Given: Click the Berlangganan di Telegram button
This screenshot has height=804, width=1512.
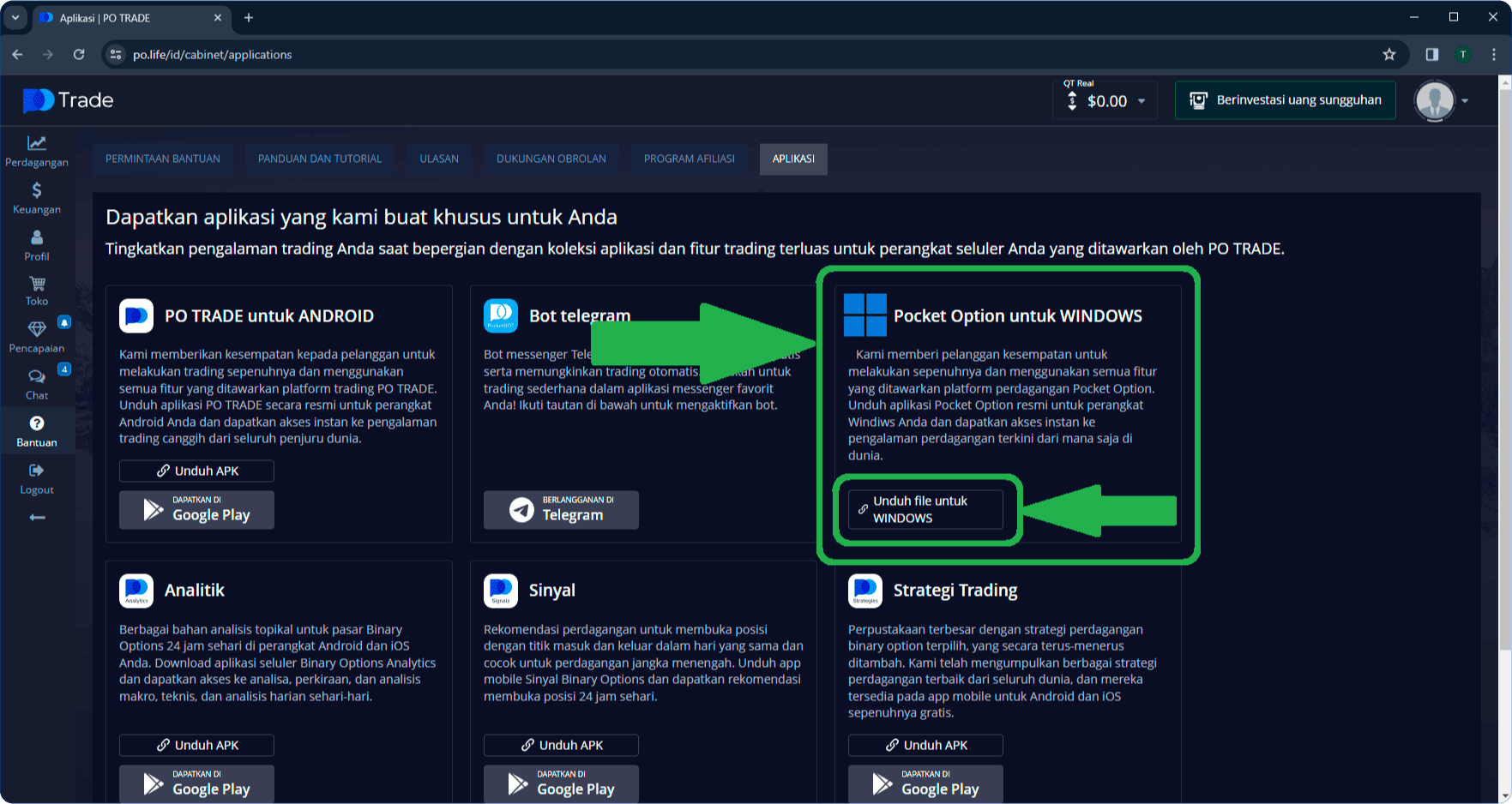Looking at the screenshot, I should 561,509.
